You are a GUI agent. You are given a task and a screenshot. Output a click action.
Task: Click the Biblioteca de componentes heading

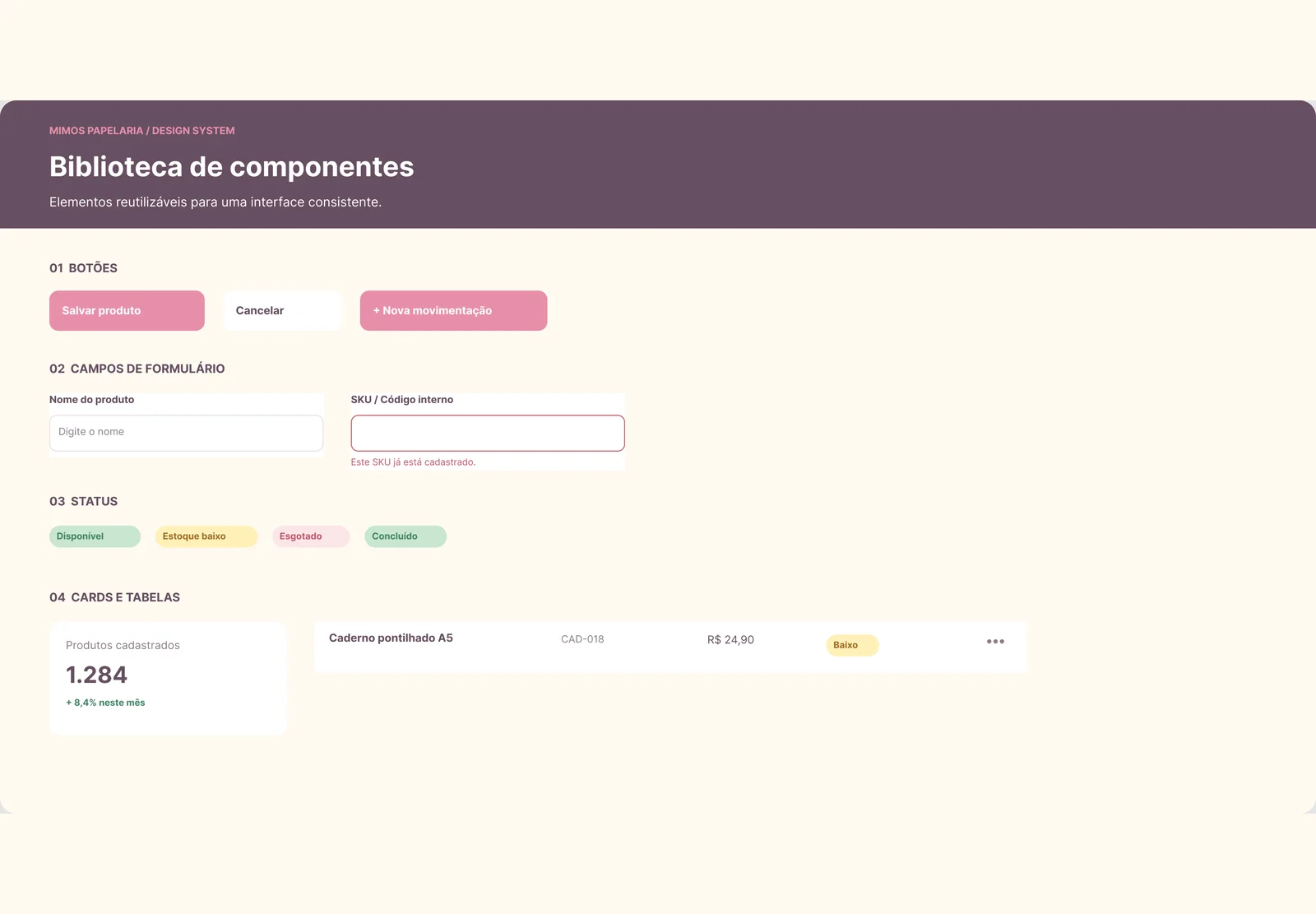231,167
